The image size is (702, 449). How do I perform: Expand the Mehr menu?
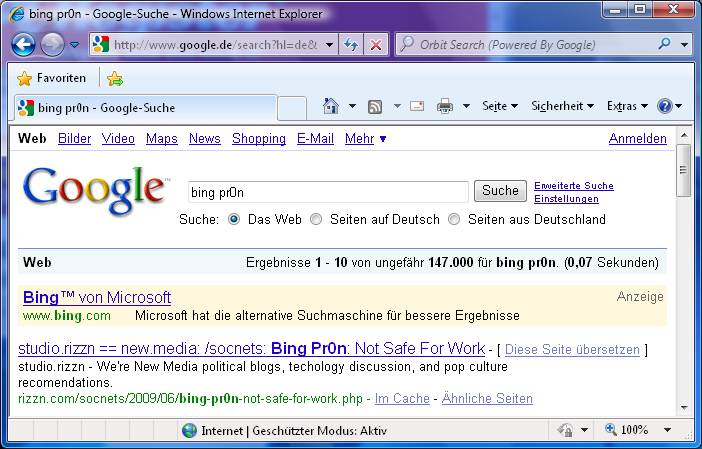tap(365, 138)
